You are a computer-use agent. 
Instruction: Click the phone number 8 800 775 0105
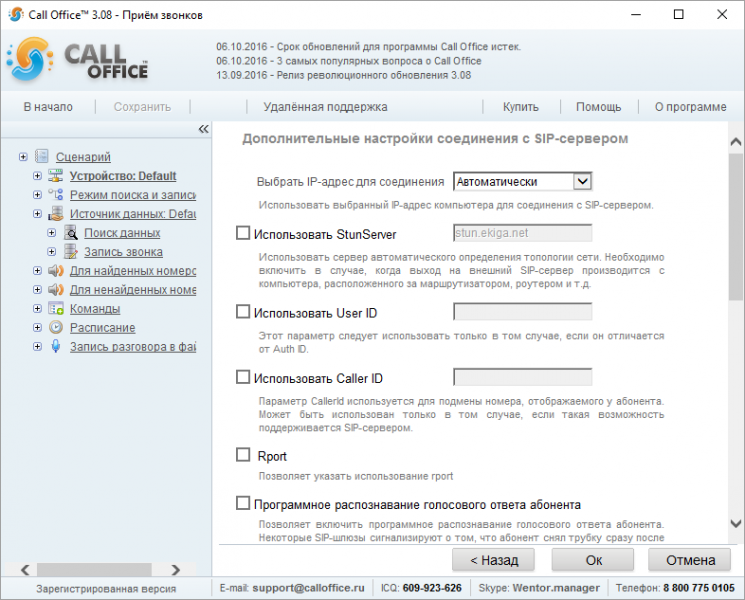(x=699, y=588)
